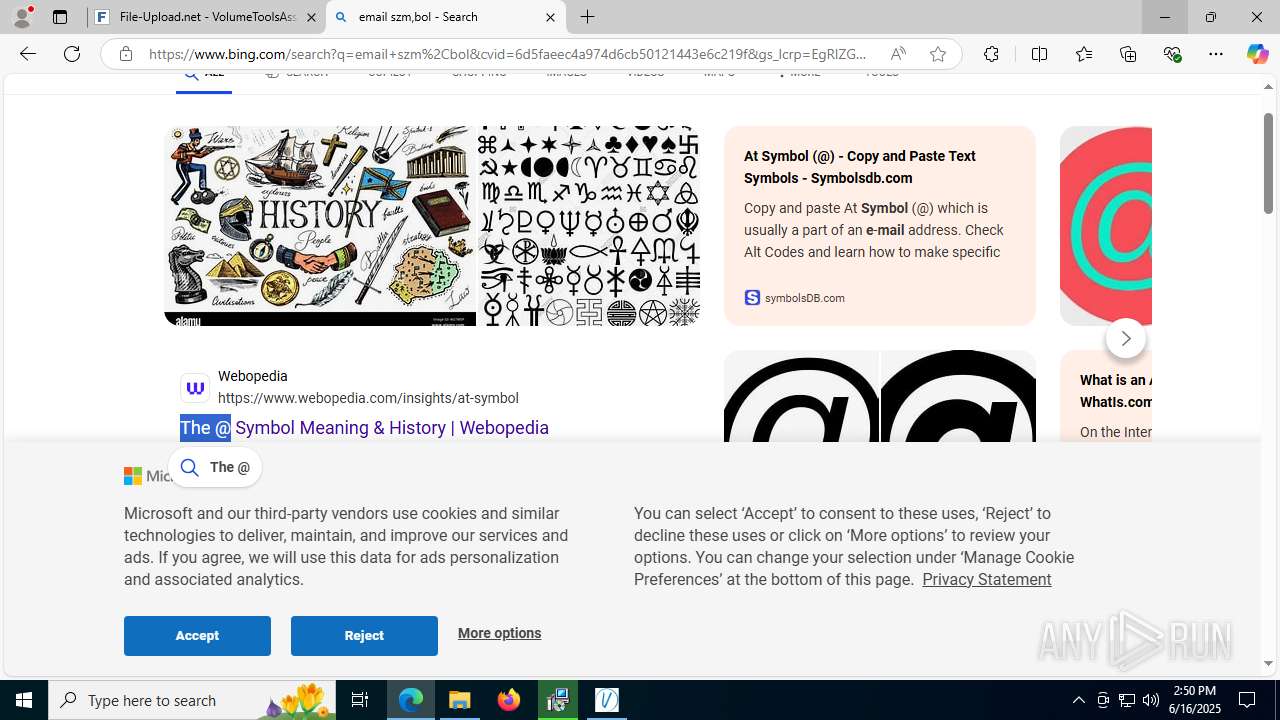Open the meet now tray icon
This screenshot has height=720, width=1280.
(x=1103, y=700)
